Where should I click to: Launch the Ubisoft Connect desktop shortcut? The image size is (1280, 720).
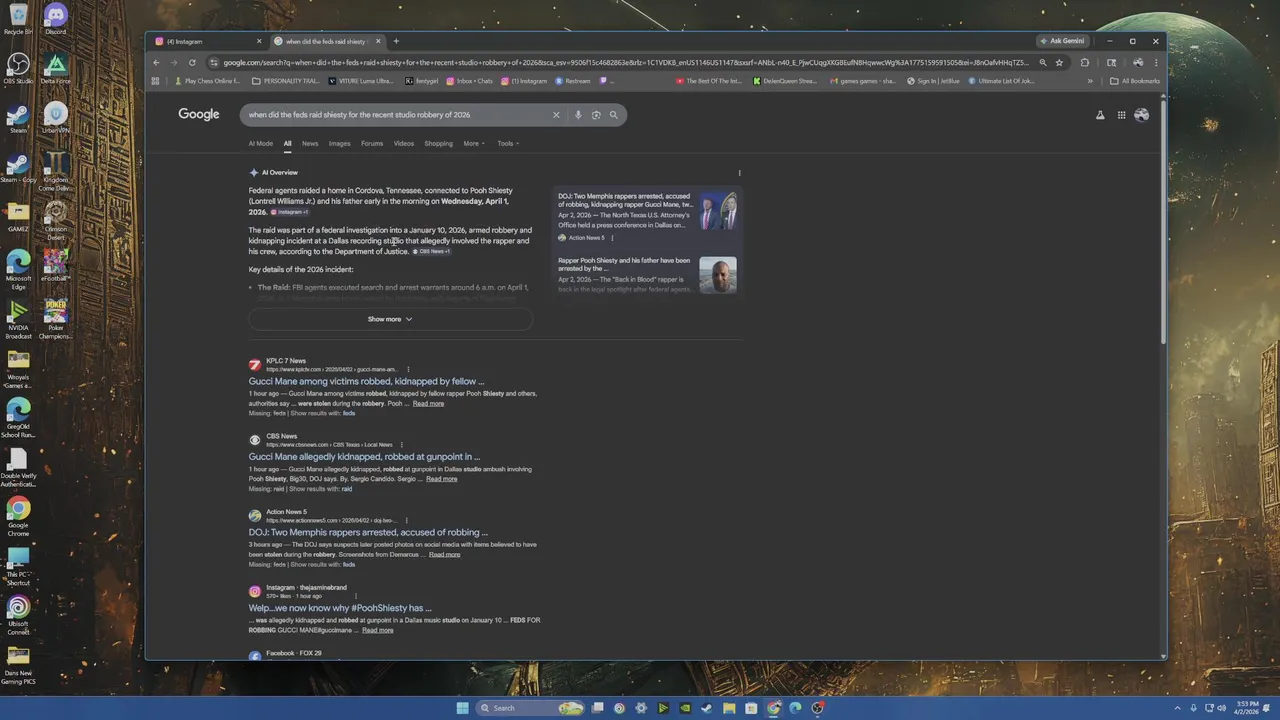[18, 615]
